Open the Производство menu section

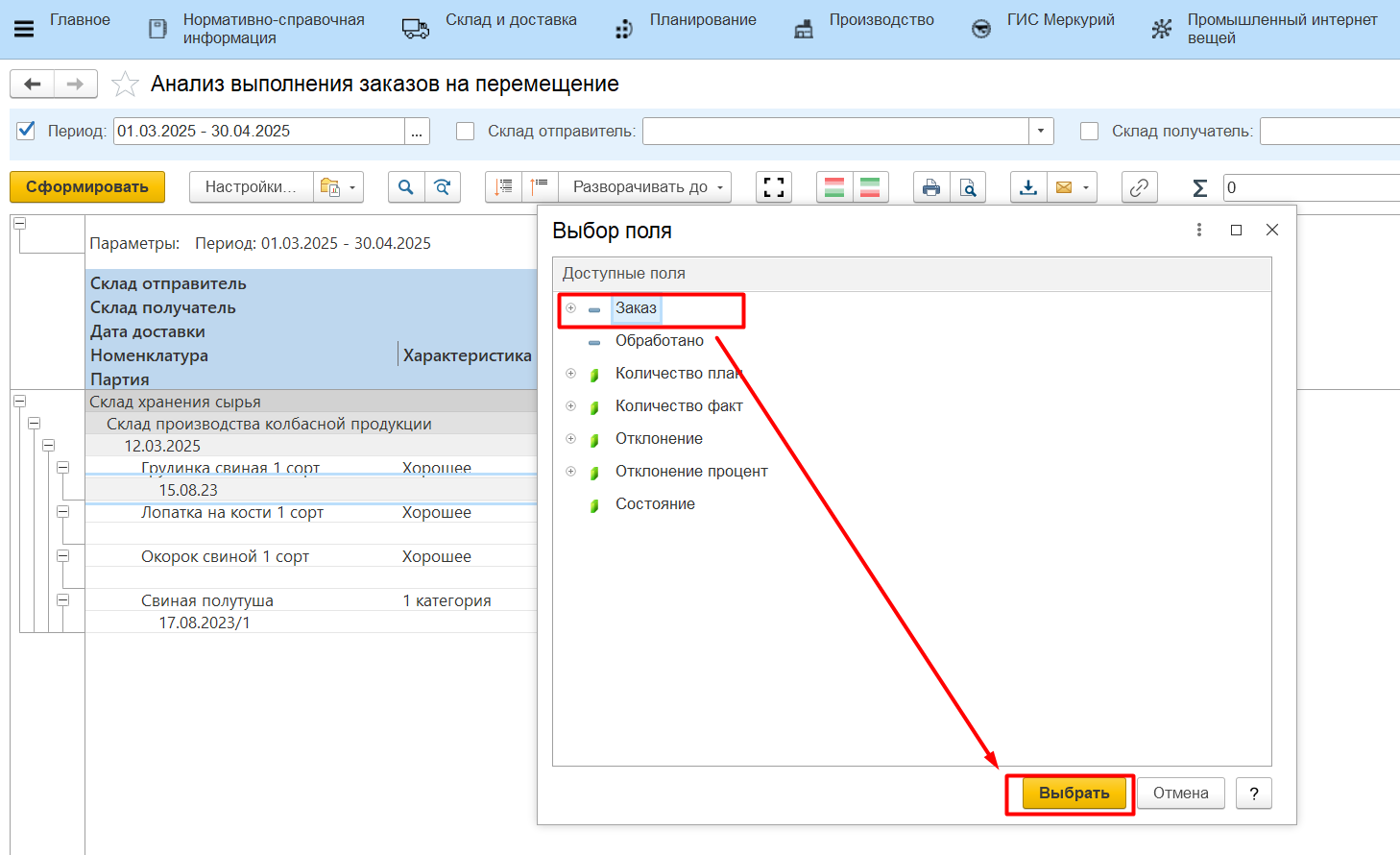click(x=881, y=20)
